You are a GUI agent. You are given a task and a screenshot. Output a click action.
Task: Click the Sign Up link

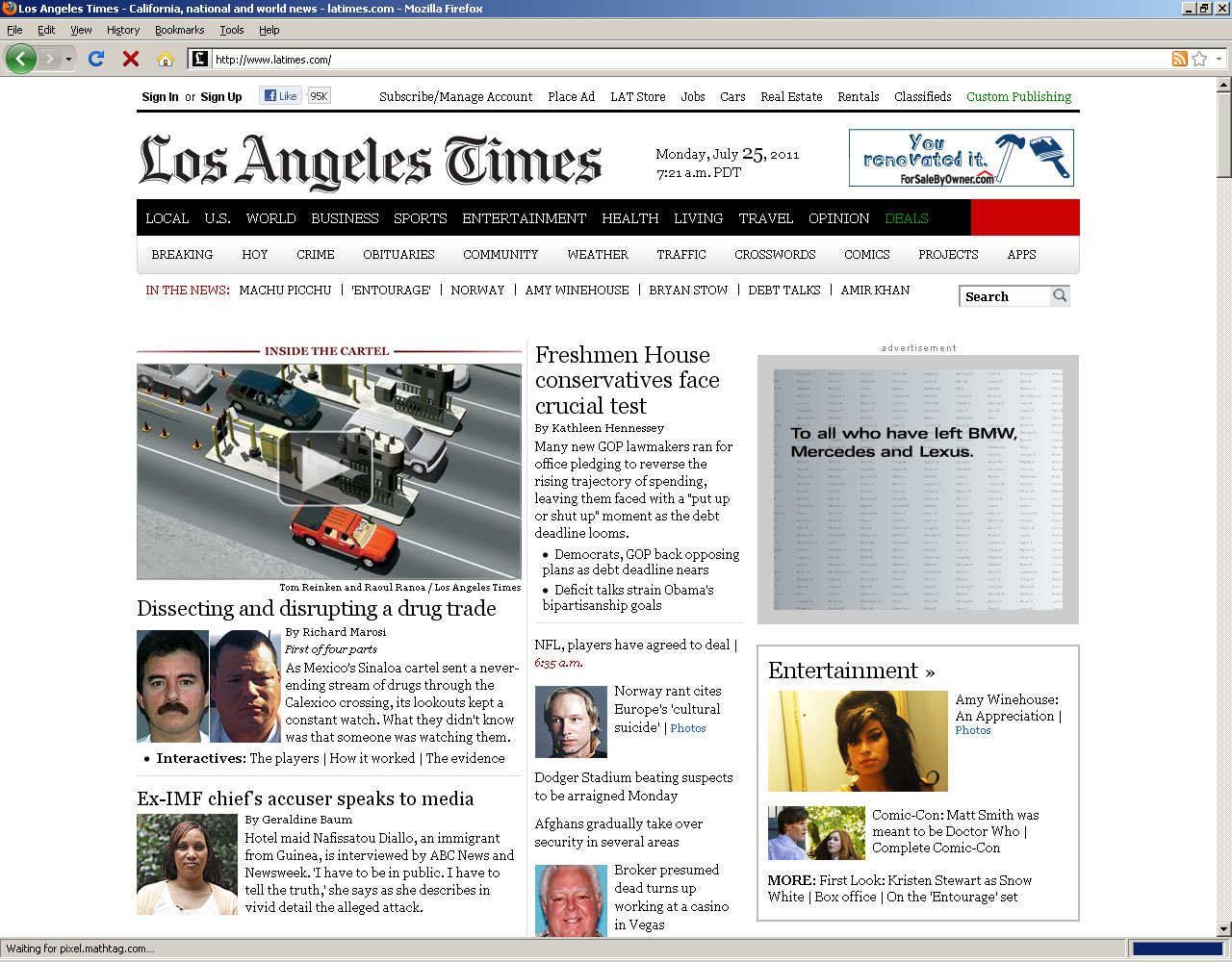click(x=221, y=97)
